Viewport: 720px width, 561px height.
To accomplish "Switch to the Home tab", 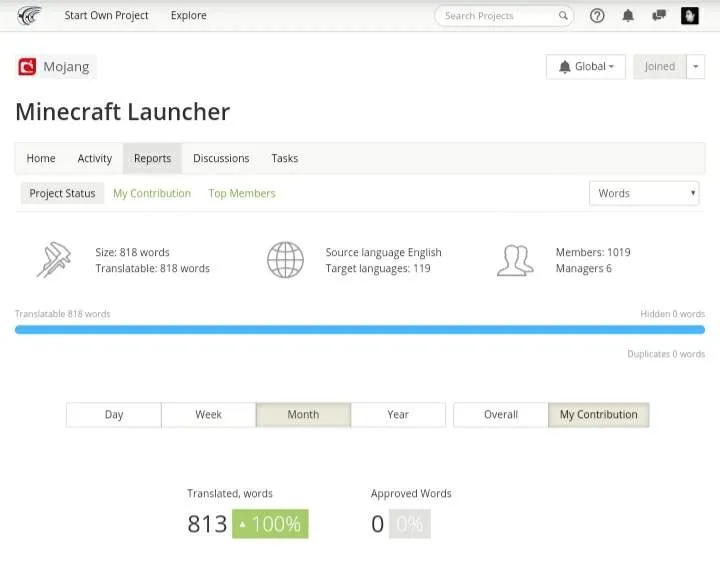I will coord(41,158).
